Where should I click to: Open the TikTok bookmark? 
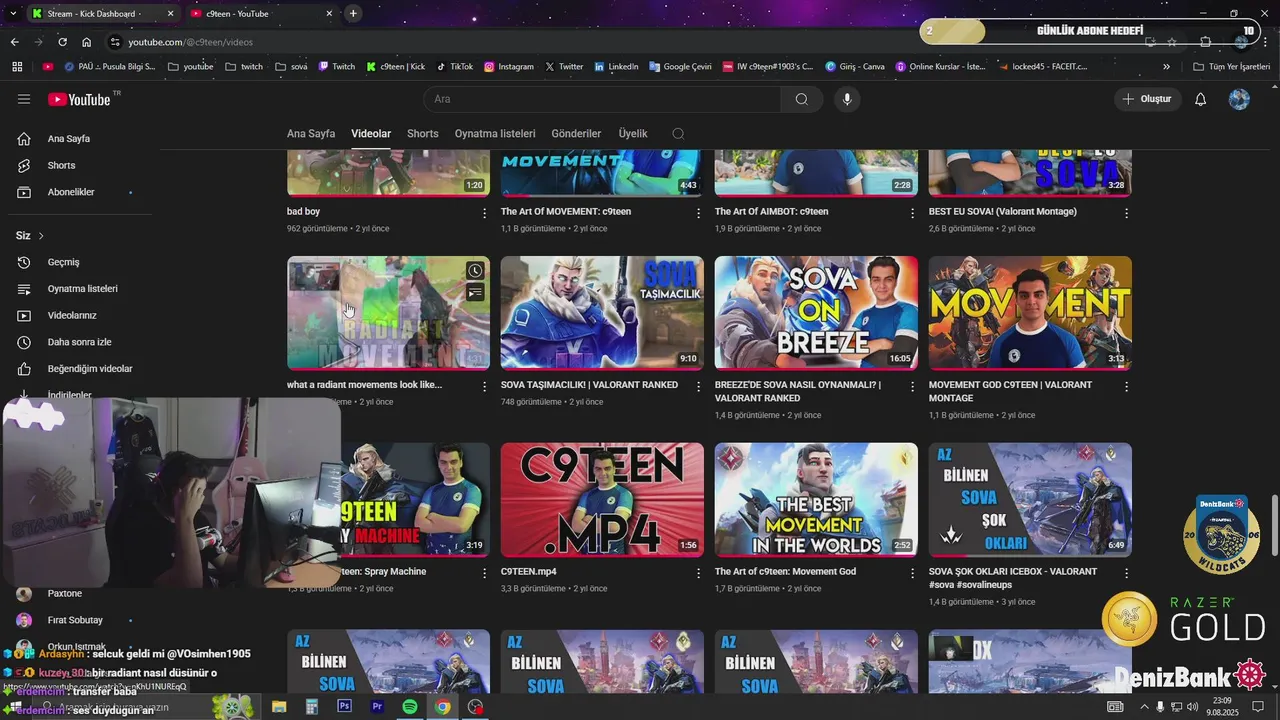pos(454,67)
